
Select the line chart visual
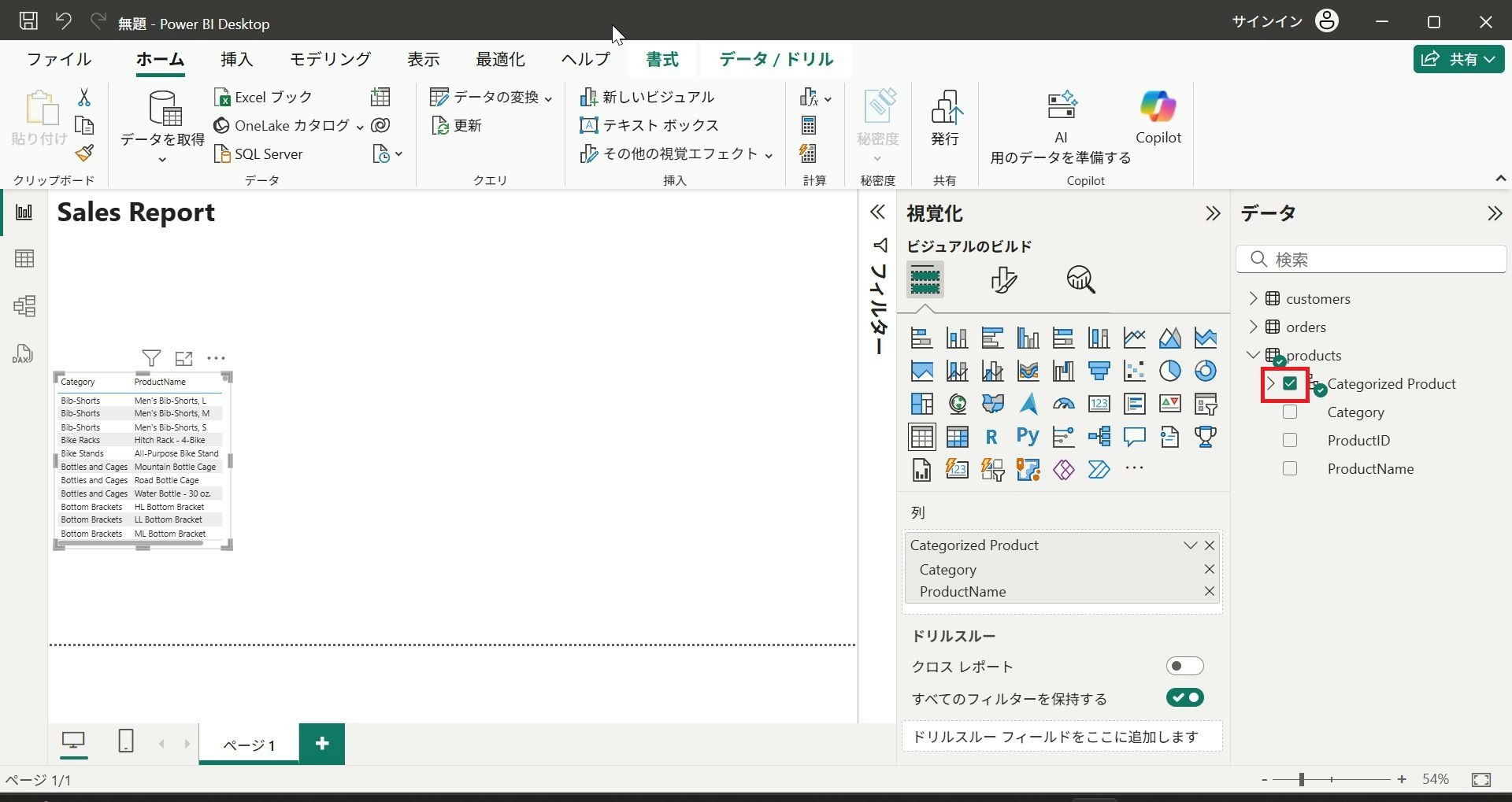[x=1134, y=338]
